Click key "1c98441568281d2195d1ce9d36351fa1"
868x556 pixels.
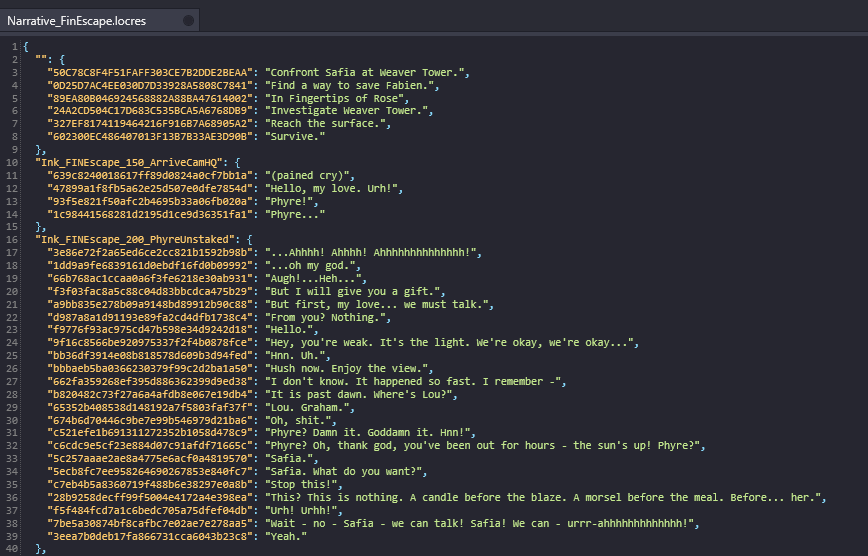tap(150, 214)
